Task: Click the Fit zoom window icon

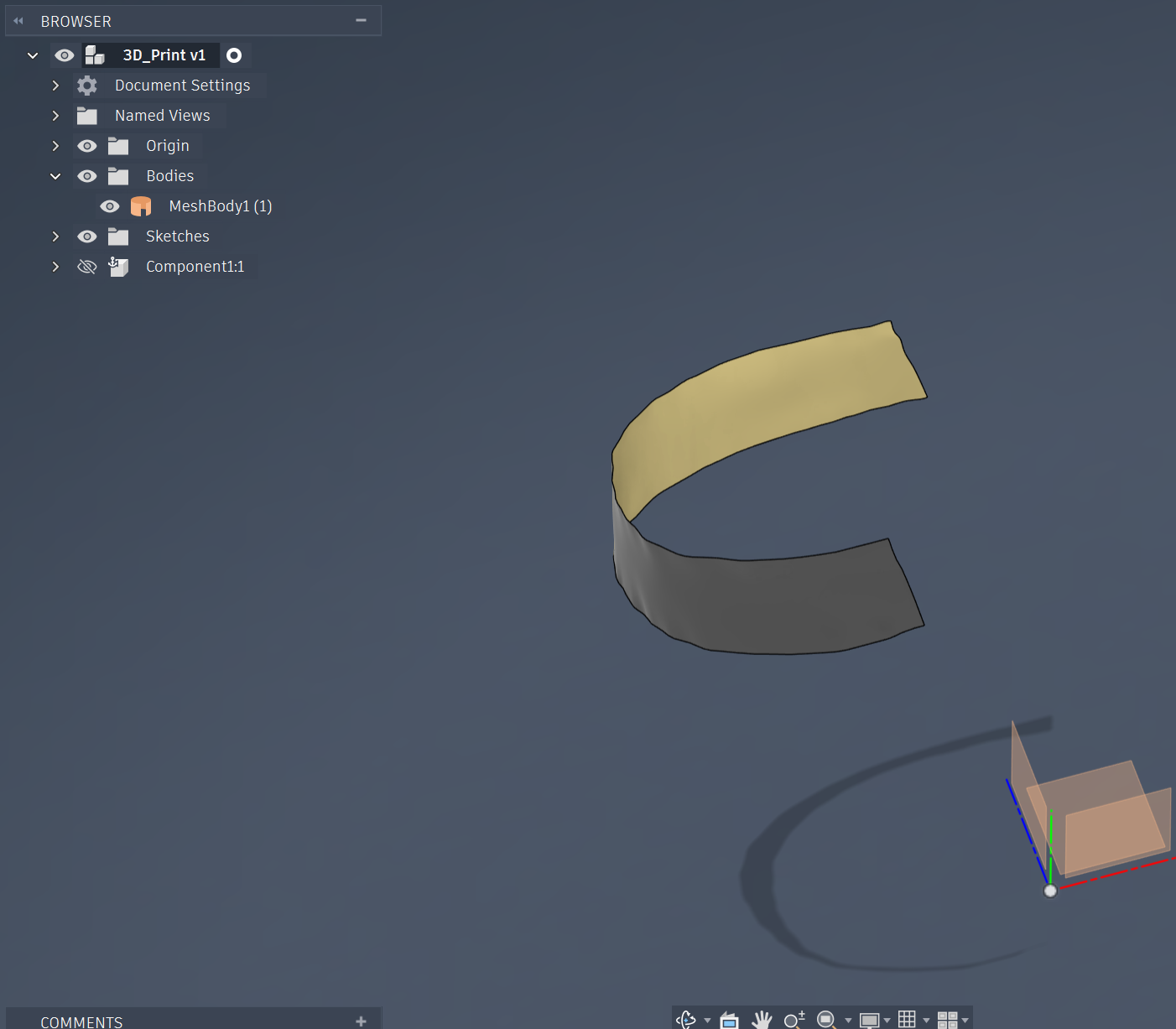Action: coord(826,1020)
